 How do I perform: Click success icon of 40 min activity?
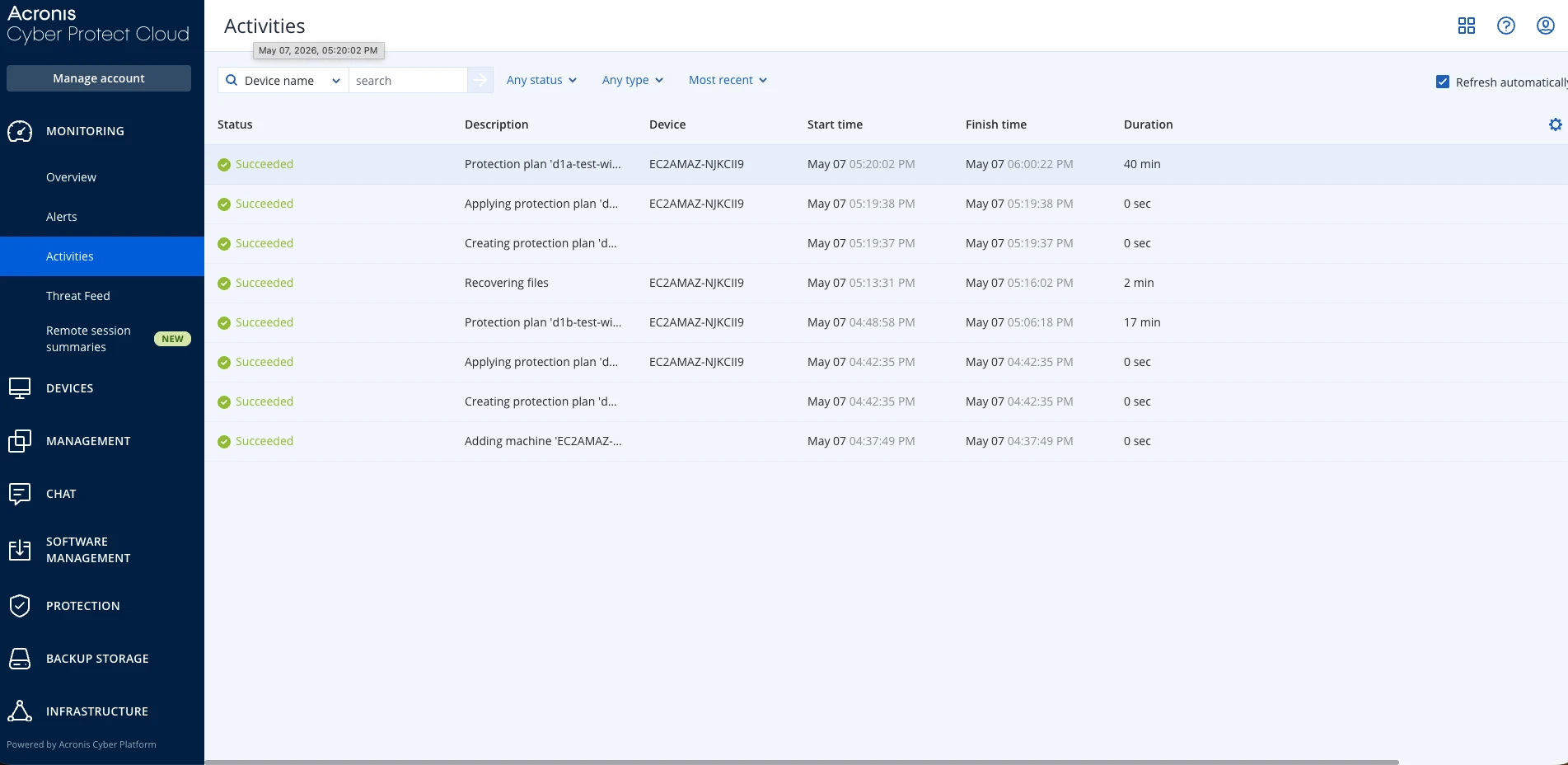(x=224, y=165)
